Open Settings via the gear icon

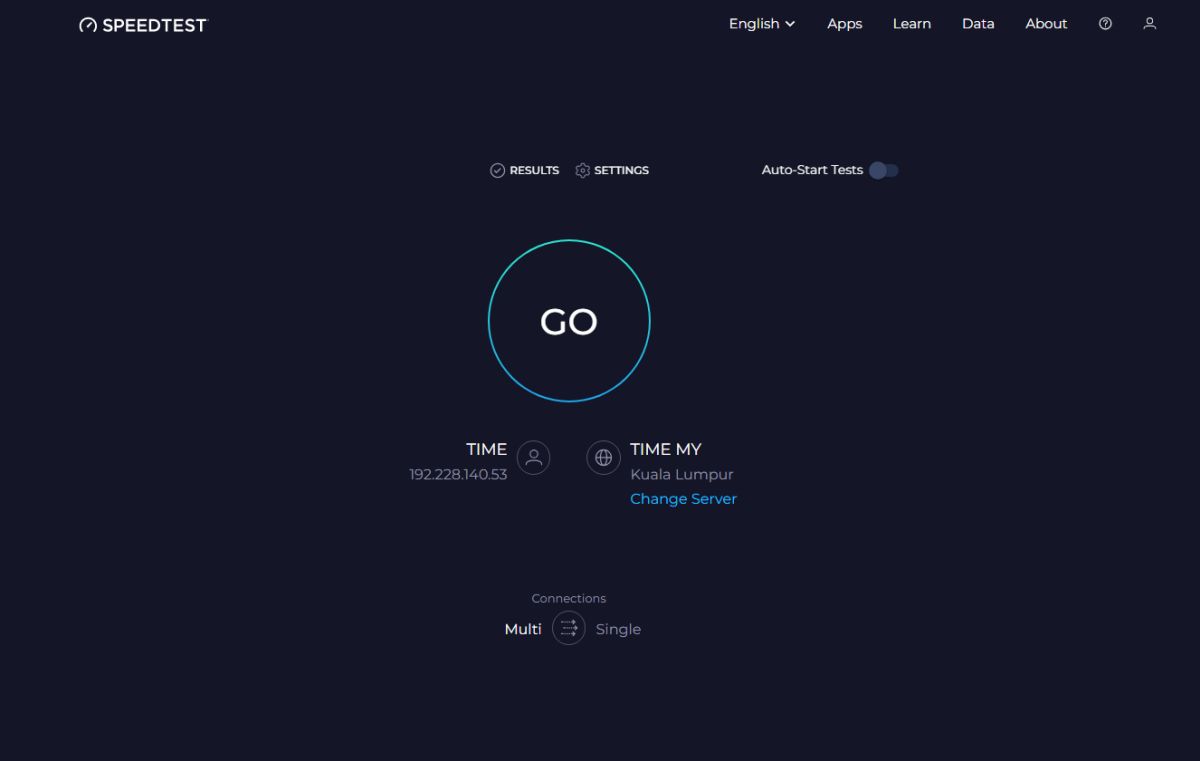(583, 170)
